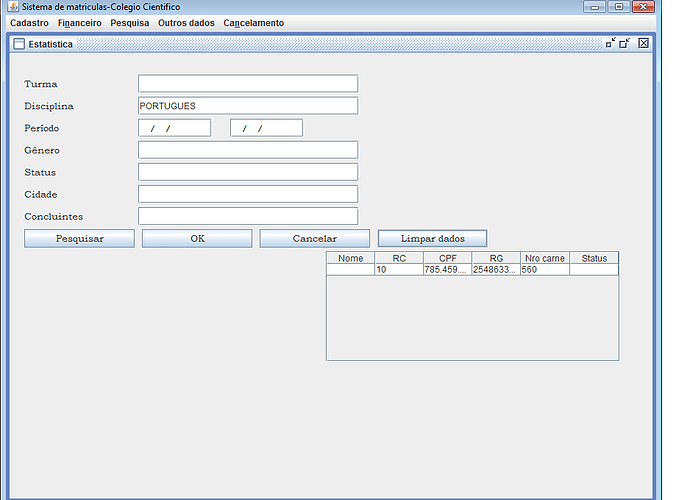Click the Java application icon in title bar
The image size is (690, 500).
coord(14,7)
